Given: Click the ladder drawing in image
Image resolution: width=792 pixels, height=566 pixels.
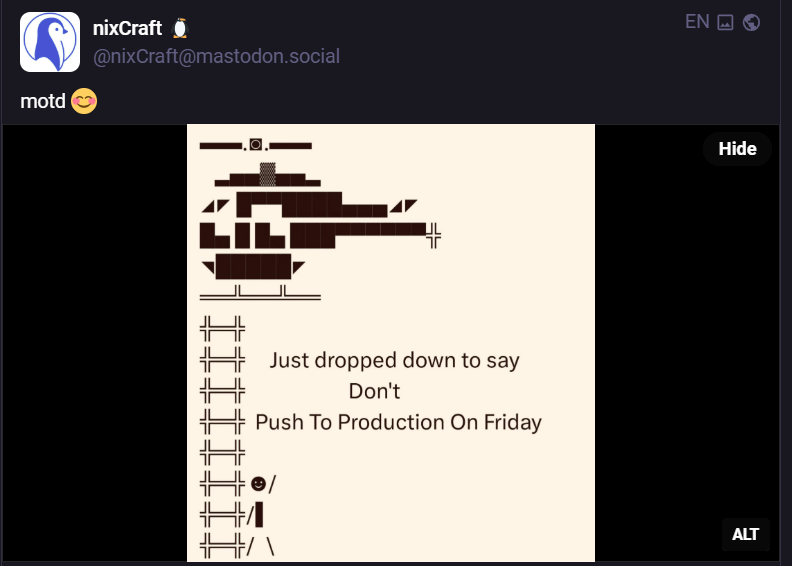Looking at the screenshot, I should click(222, 437).
